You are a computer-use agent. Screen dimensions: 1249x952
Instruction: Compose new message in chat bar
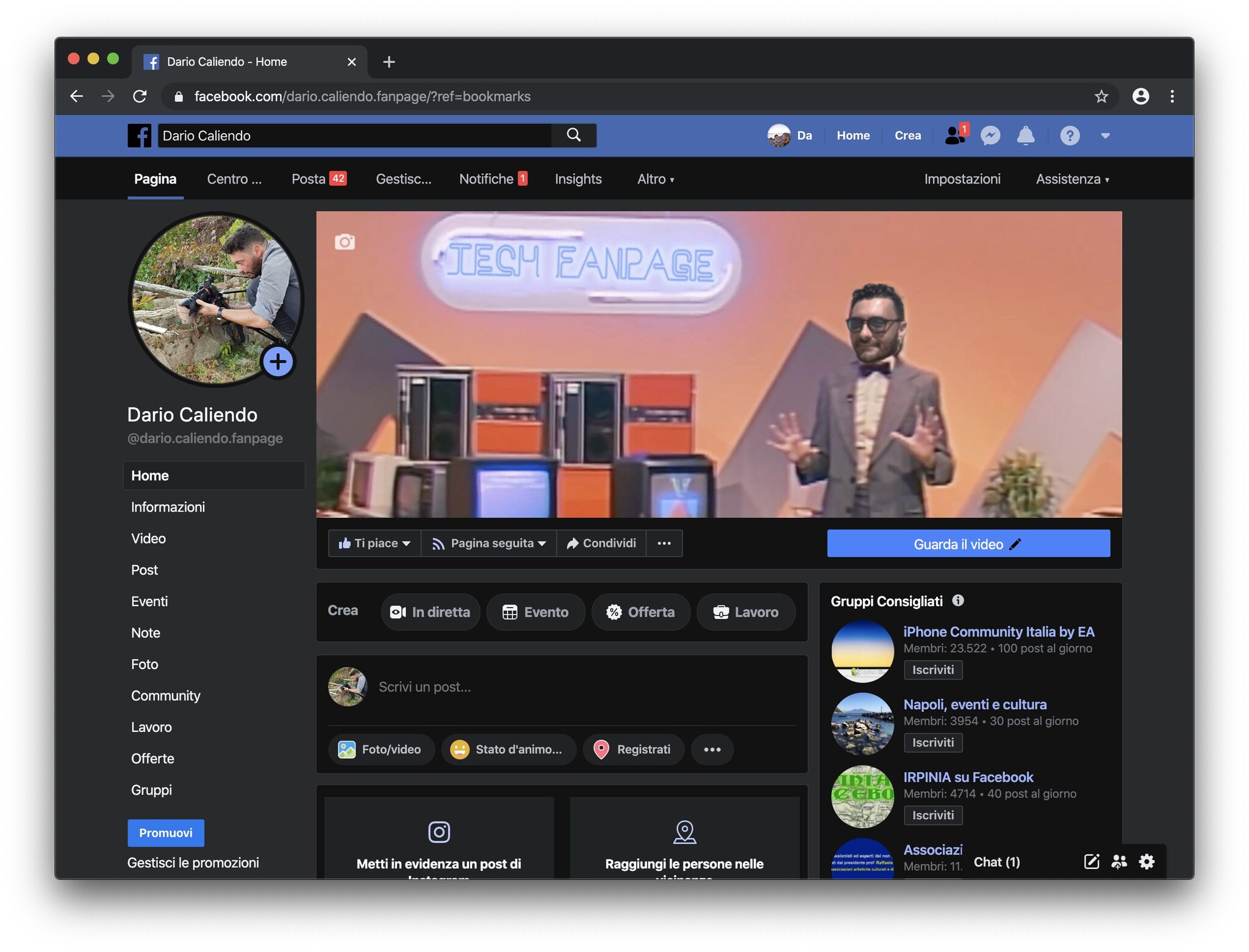coord(1091,861)
